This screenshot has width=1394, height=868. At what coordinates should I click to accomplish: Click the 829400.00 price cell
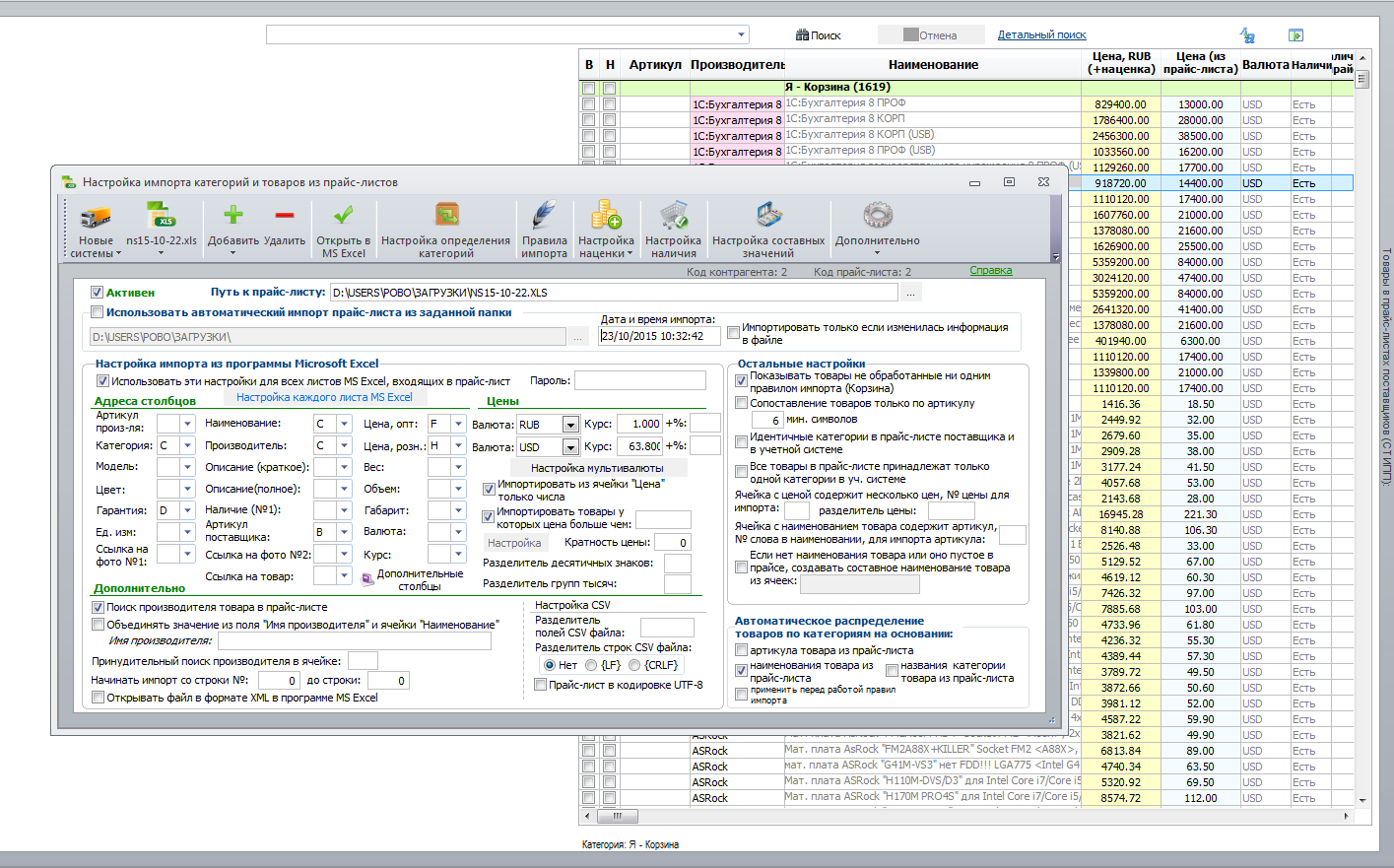(x=1121, y=104)
